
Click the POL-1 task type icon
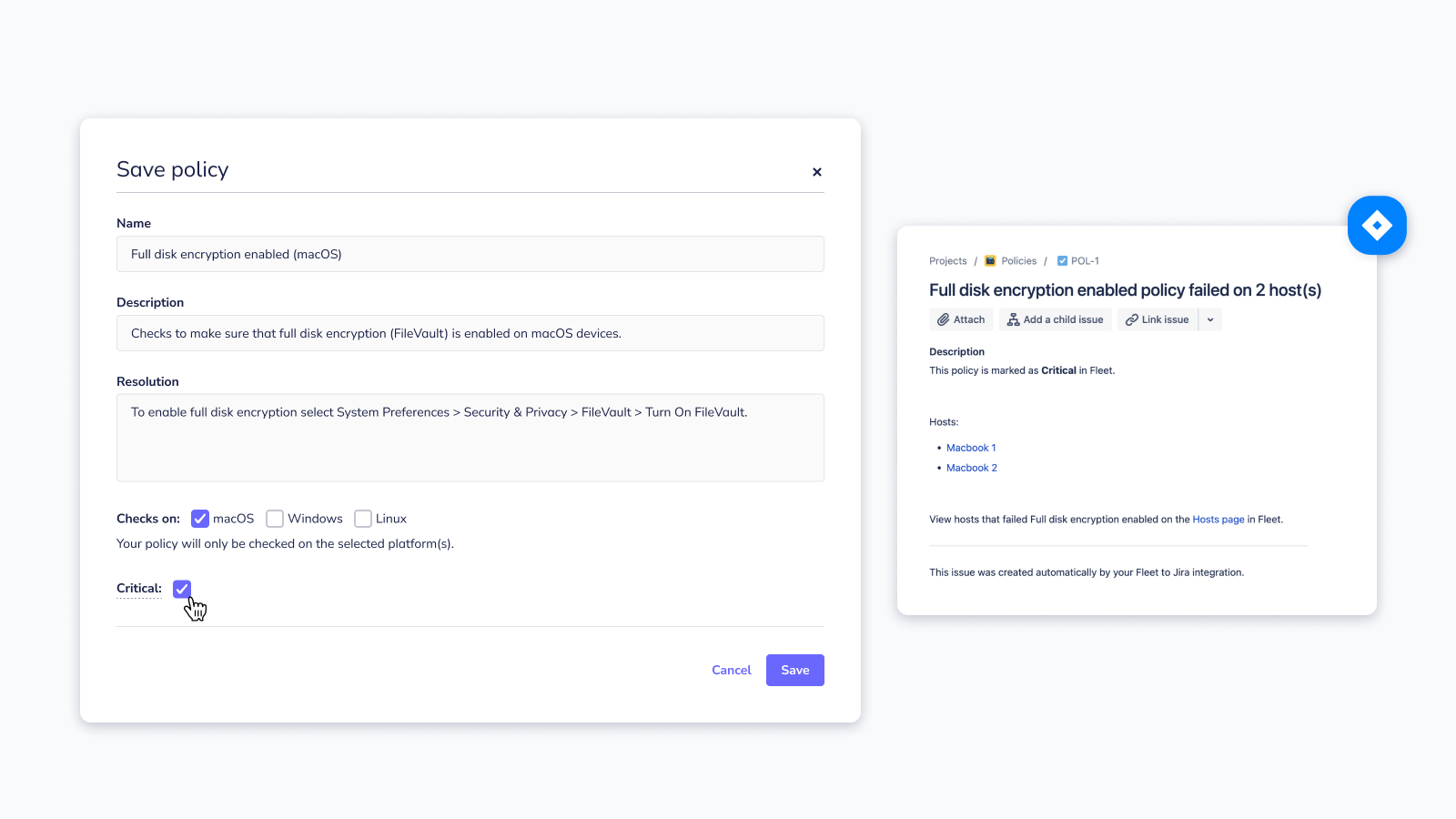[x=1062, y=261]
